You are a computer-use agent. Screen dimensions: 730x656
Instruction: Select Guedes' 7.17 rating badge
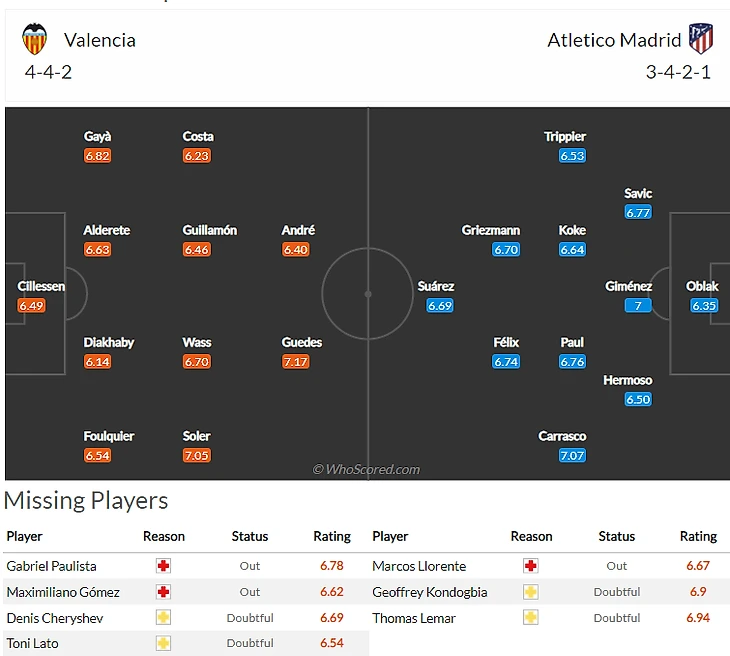[295, 362]
